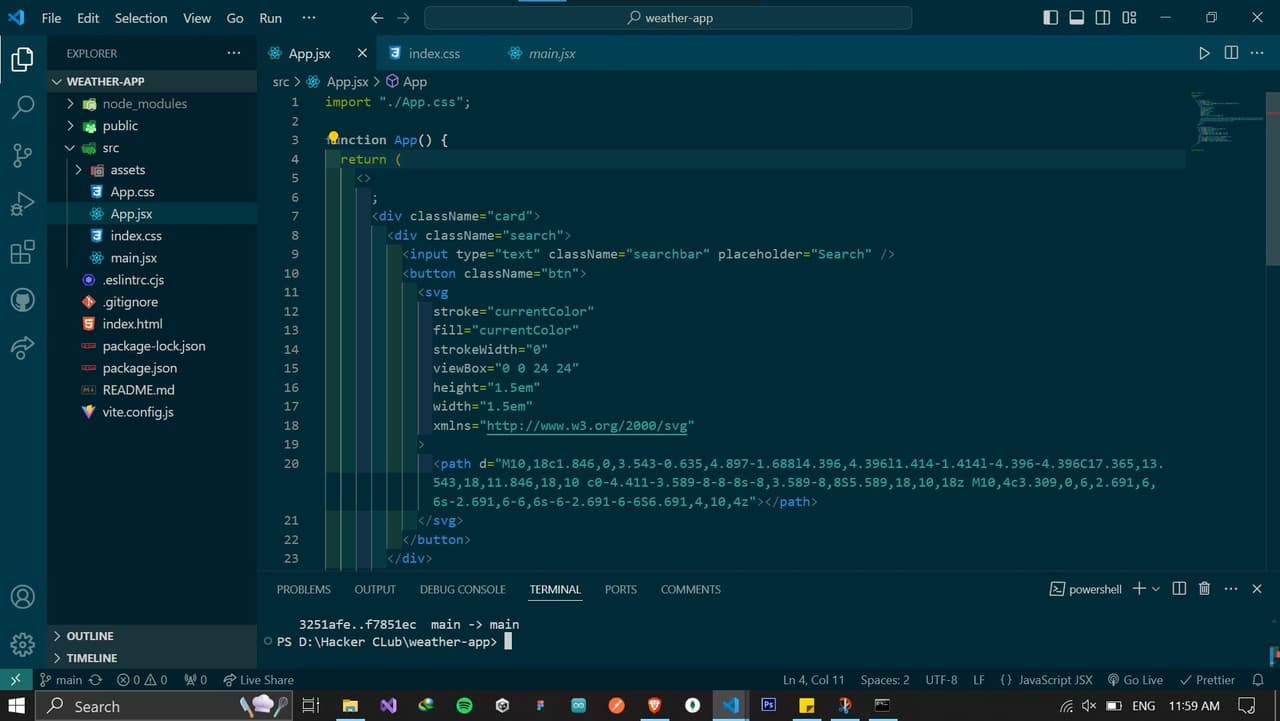Viewport: 1280px width, 721px height.
Task: Open the GitHub view in activity bar
Action: [x=22, y=300]
